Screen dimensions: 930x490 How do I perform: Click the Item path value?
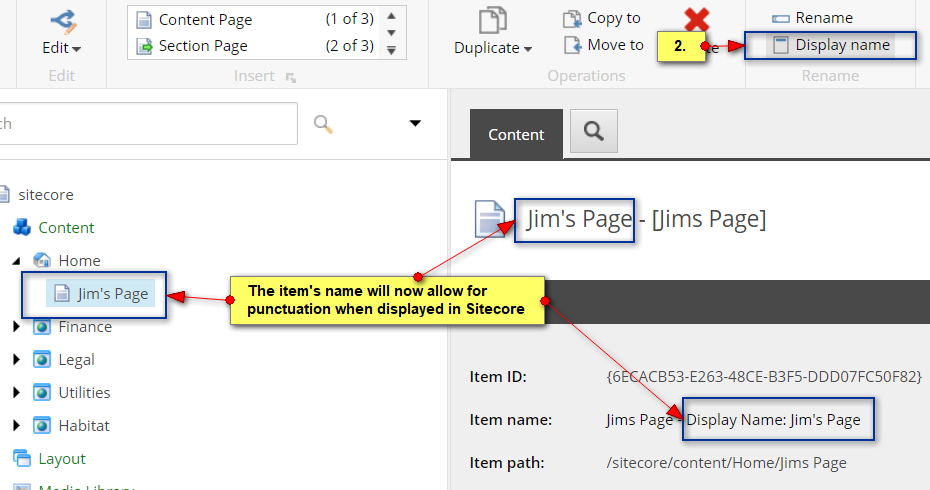pyautogui.click(x=726, y=463)
